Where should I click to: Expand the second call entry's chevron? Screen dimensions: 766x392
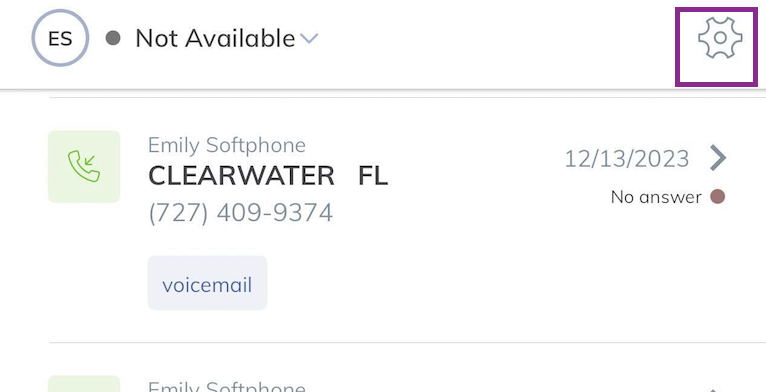coord(718,390)
